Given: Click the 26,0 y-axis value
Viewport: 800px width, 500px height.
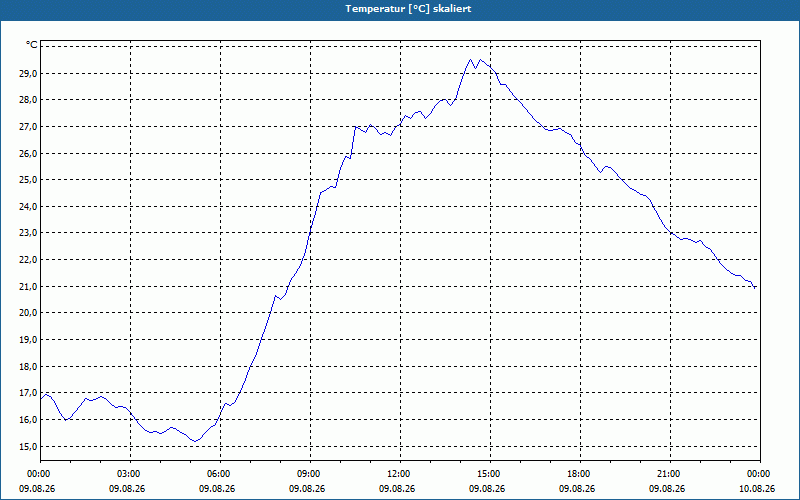Looking at the screenshot, I should point(29,154).
